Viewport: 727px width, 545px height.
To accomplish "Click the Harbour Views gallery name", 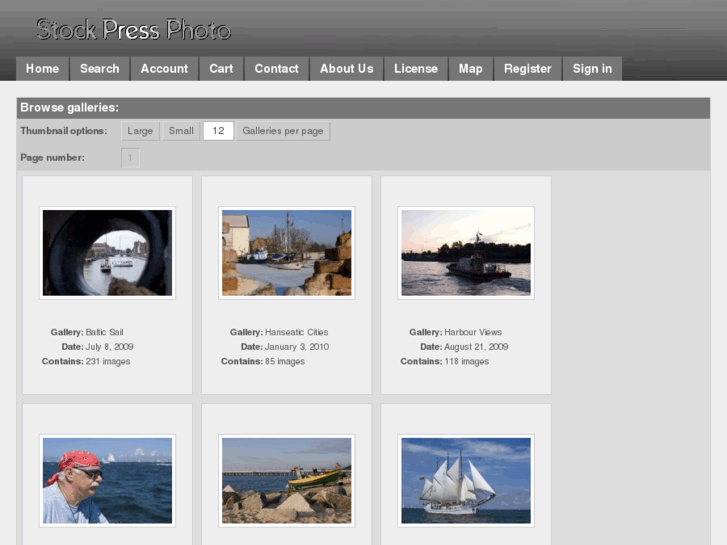I will click(473, 332).
